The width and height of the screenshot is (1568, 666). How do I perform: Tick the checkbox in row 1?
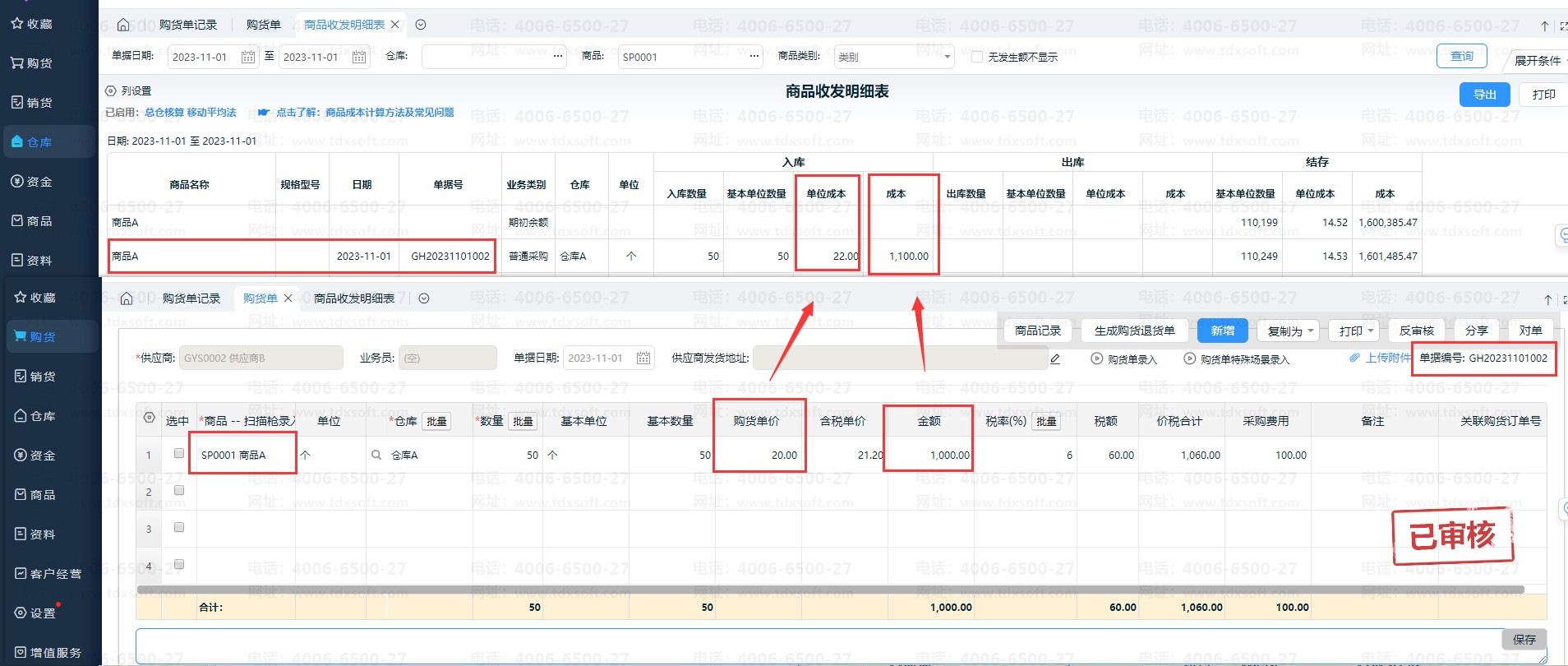[179, 453]
